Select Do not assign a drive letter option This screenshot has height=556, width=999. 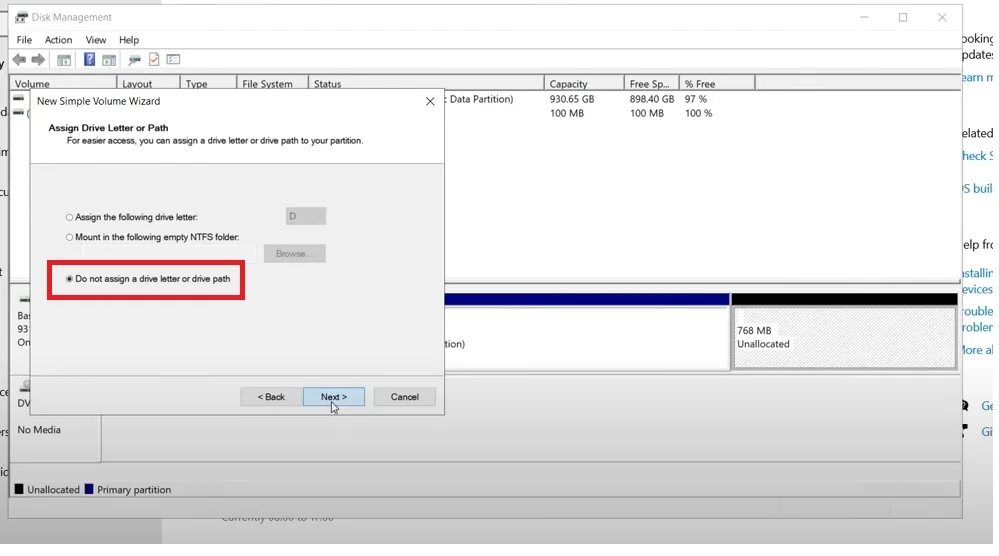tap(148, 279)
